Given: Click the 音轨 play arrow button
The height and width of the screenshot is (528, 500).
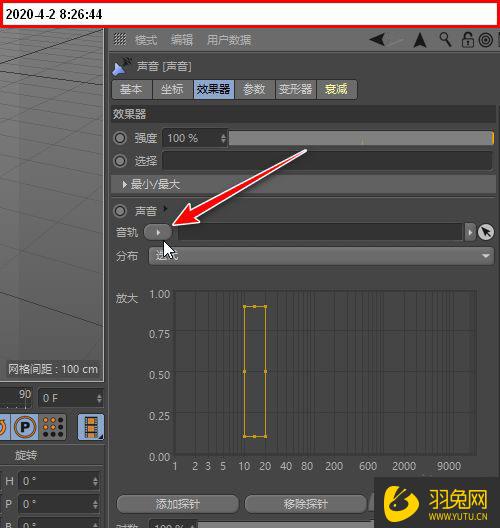Looking at the screenshot, I should 158,232.
